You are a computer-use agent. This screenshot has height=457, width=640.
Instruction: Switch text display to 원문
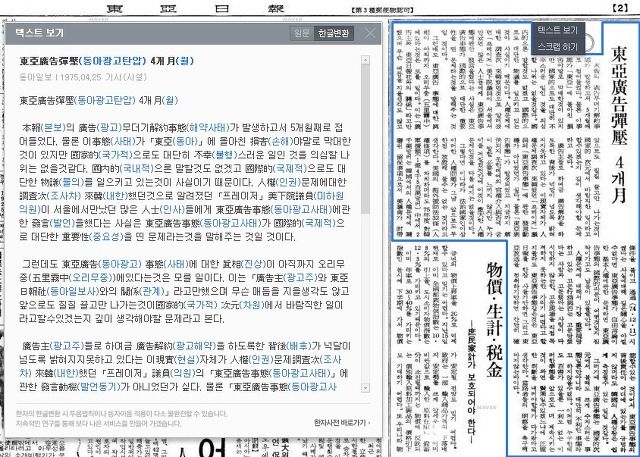pyautogui.click(x=302, y=33)
